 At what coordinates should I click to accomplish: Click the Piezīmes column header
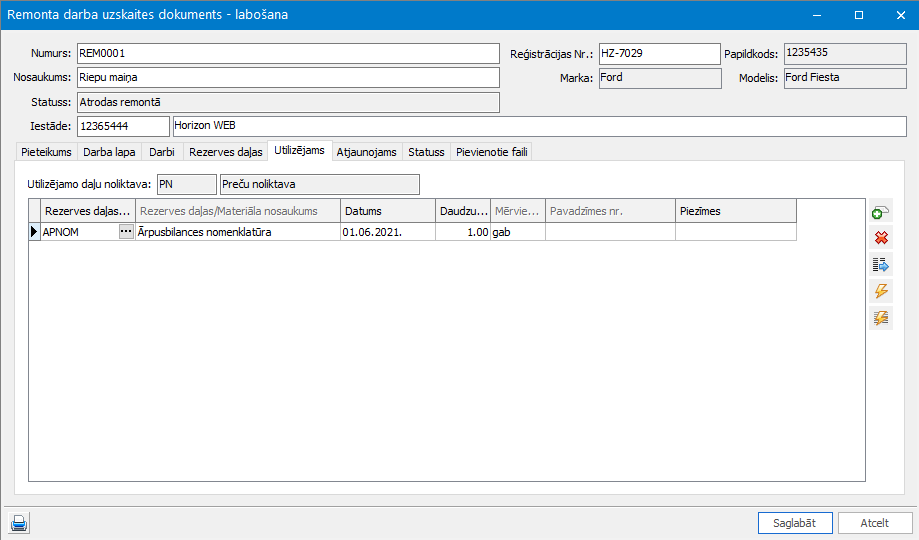[736, 211]
